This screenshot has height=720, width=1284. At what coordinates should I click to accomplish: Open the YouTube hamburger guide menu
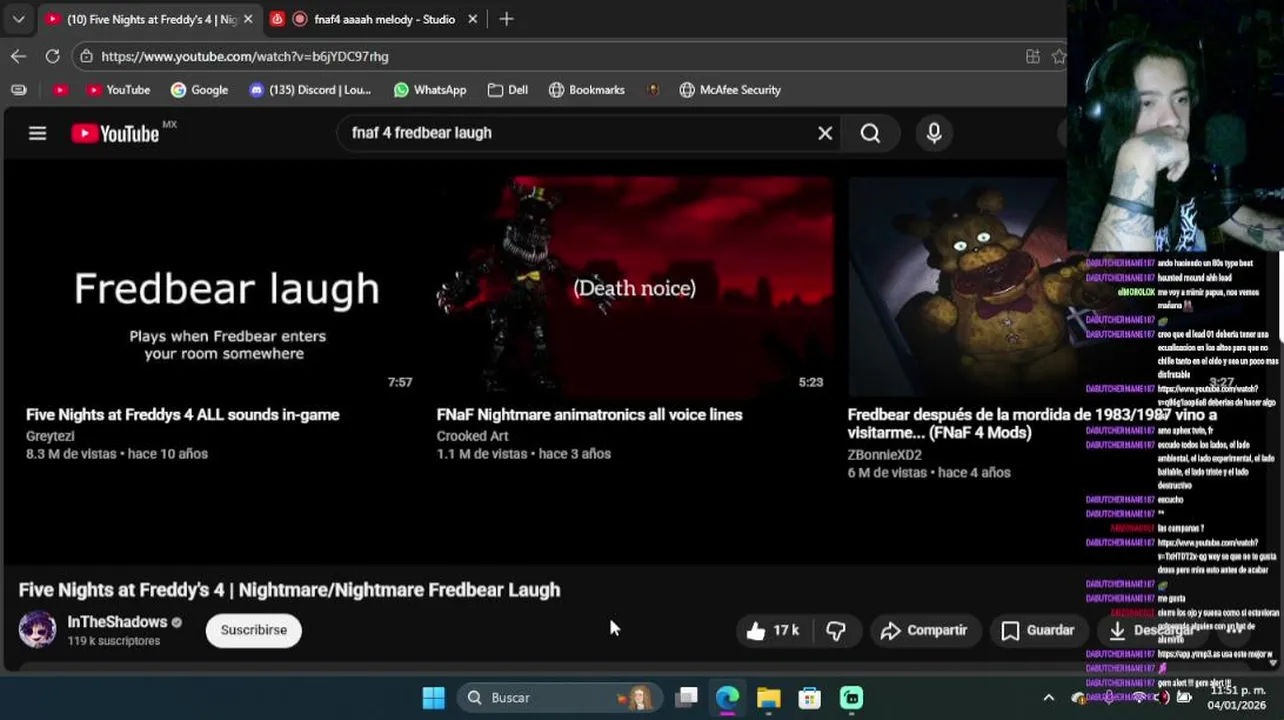coord(37,133)
